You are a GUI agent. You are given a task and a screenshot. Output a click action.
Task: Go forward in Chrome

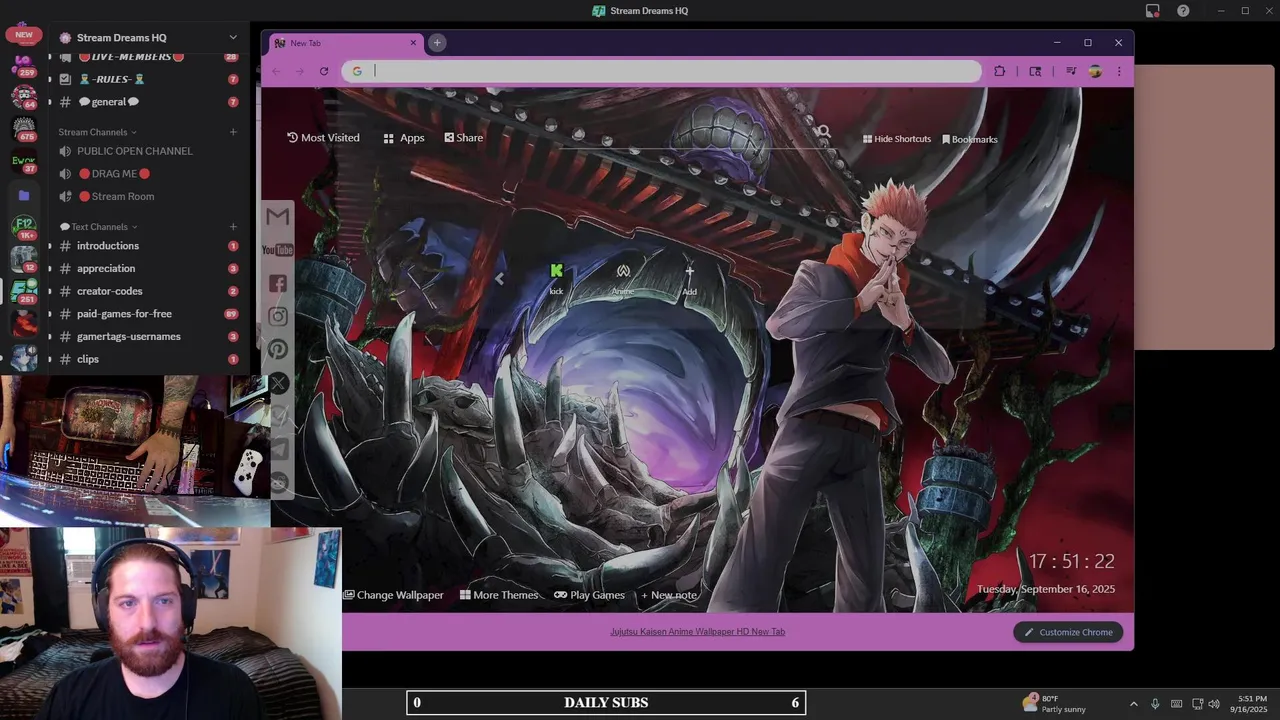coord(299,71)
